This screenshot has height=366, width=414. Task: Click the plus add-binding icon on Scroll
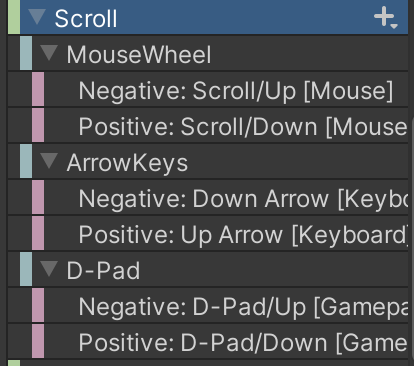coord(385,17)
